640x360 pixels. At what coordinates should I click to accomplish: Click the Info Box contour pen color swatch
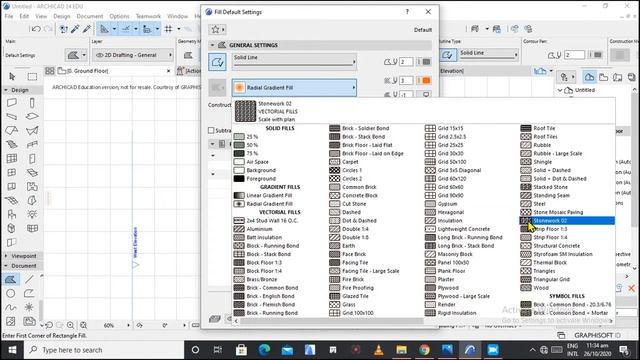pyautogui.click(x=598, y=55)
